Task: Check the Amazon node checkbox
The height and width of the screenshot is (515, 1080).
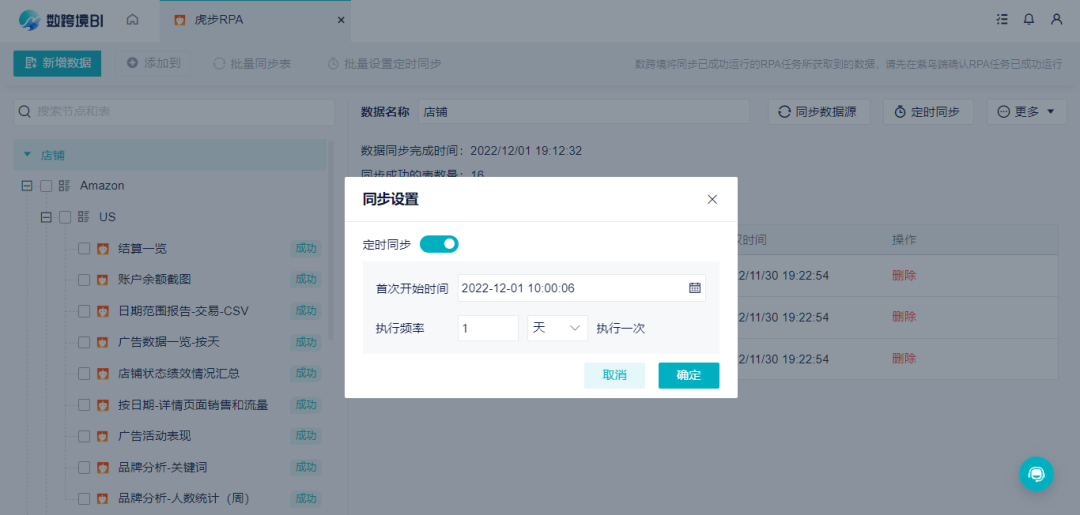Action: click(46, 186)
